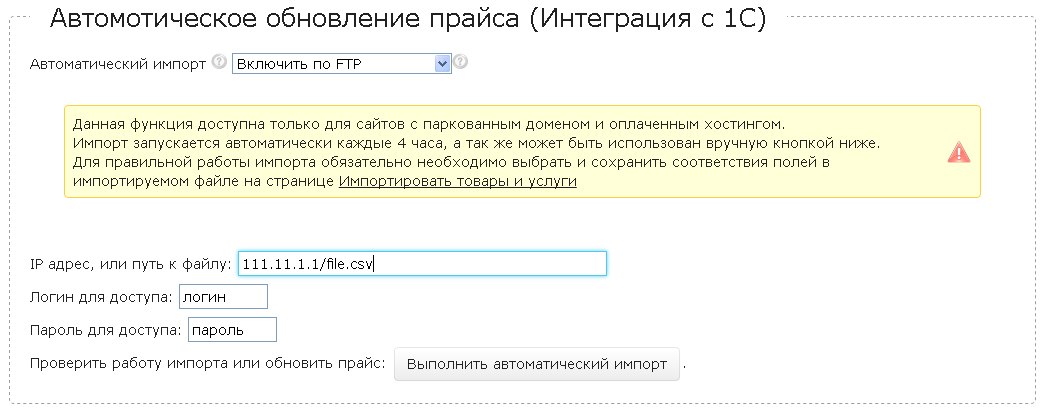Open the "Импортировать товары и услуги" link
Viewport: 1040px width, 410px height.
[457, 181]
